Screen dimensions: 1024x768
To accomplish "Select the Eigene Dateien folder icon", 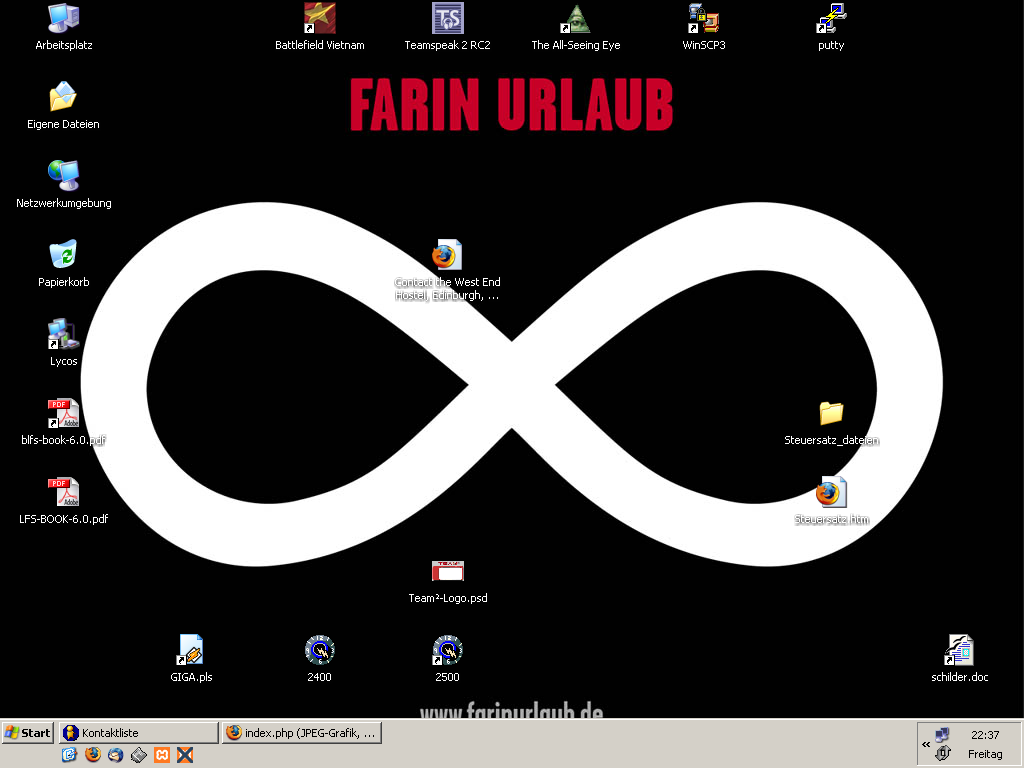I will click(x=63, y=98).
